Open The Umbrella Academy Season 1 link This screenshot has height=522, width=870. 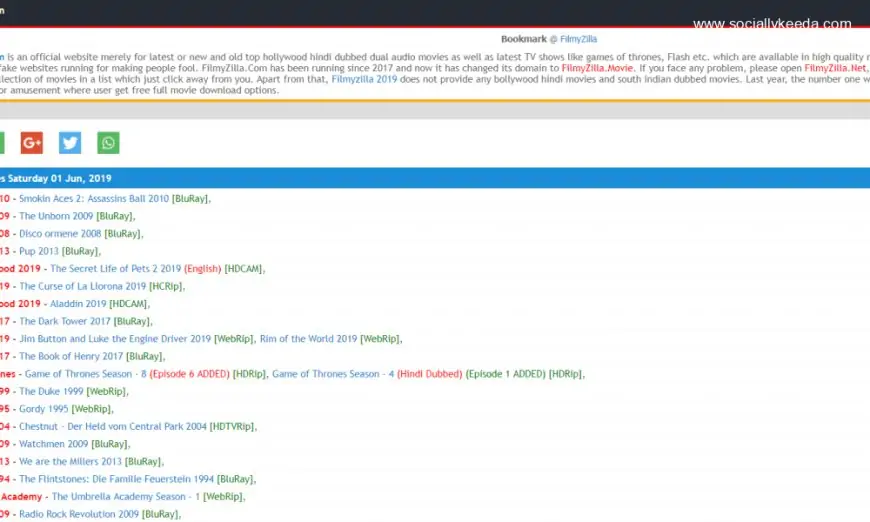125,497
